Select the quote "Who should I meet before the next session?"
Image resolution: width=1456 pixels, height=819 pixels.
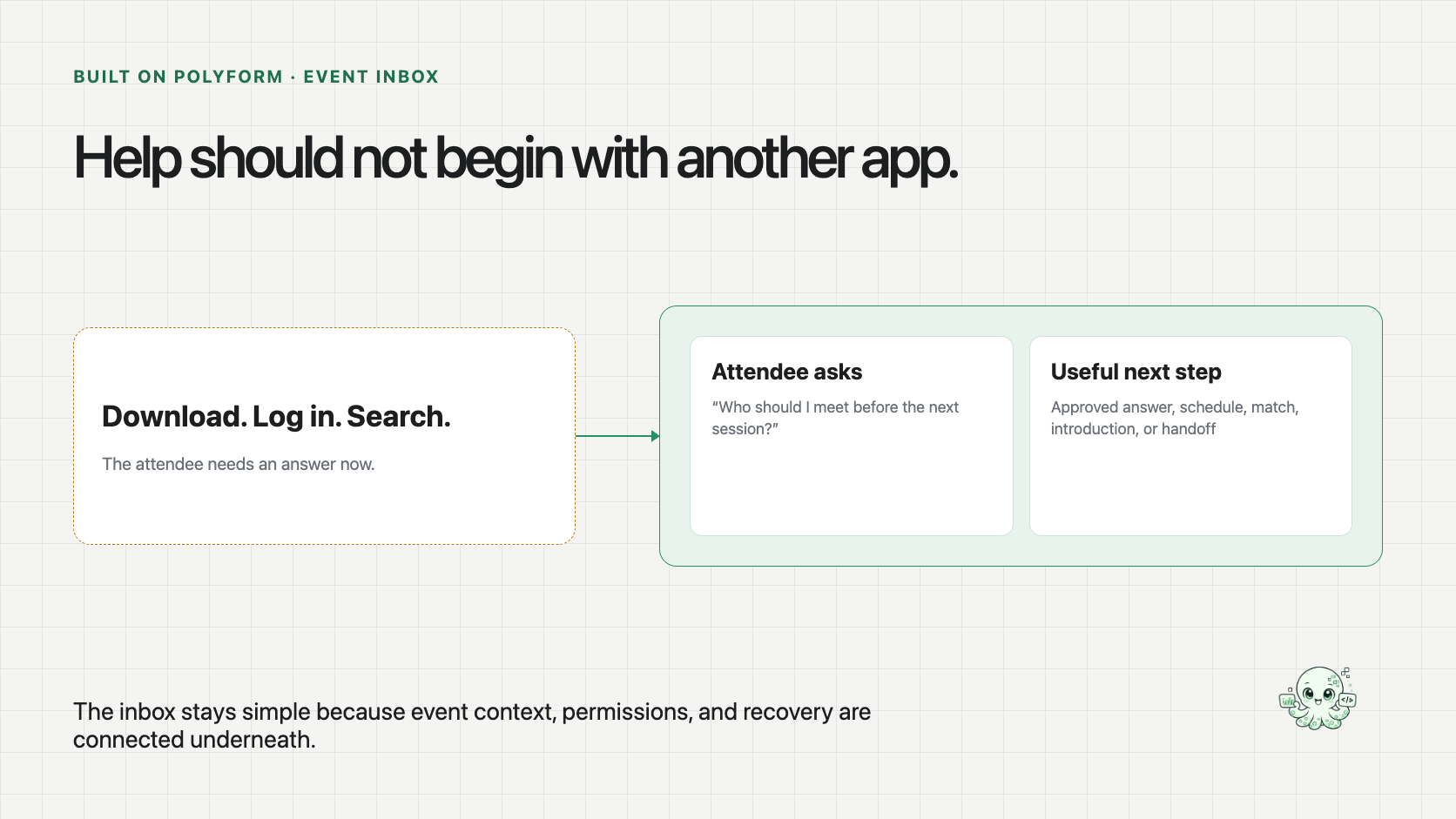point(835,418)
